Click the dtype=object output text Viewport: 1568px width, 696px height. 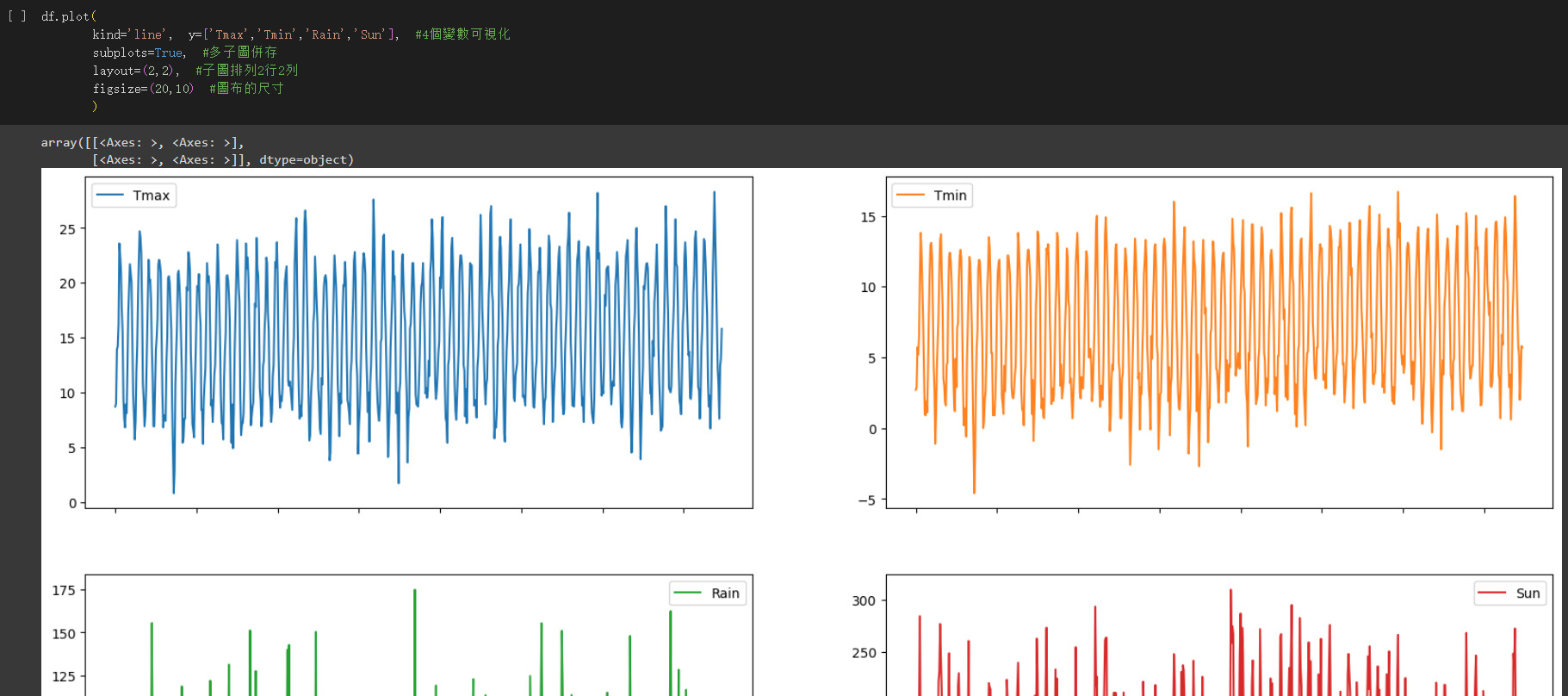coord(307,160)
